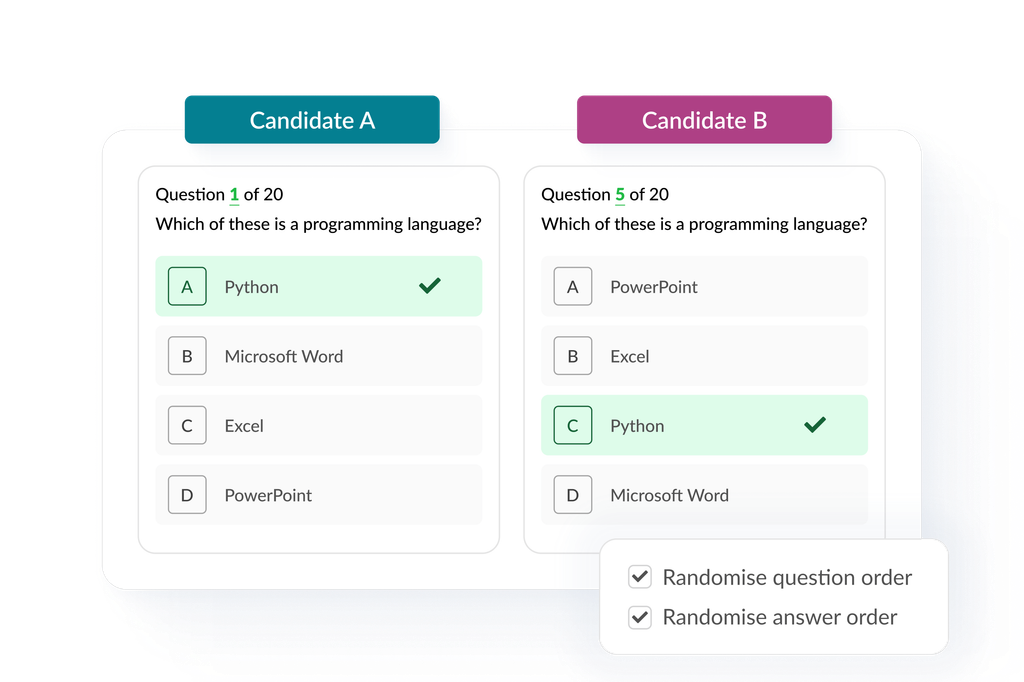This screenshot has width=1024, height=682.
Task: Click the underlined "5" in Question 5 of 20
Action: [619, 194]
